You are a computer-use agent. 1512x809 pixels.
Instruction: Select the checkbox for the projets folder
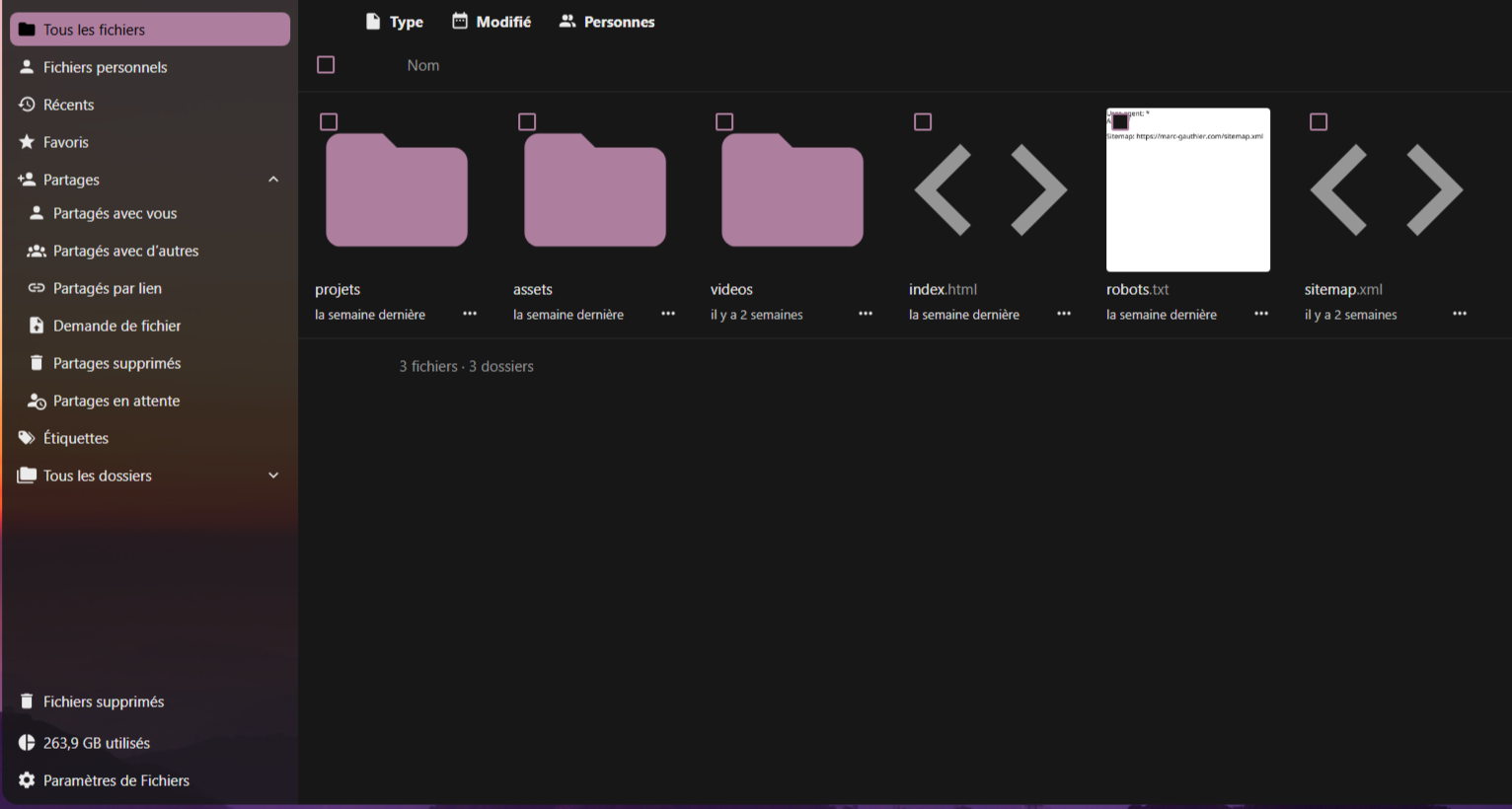pyautogui.click(x=329, y=121)
